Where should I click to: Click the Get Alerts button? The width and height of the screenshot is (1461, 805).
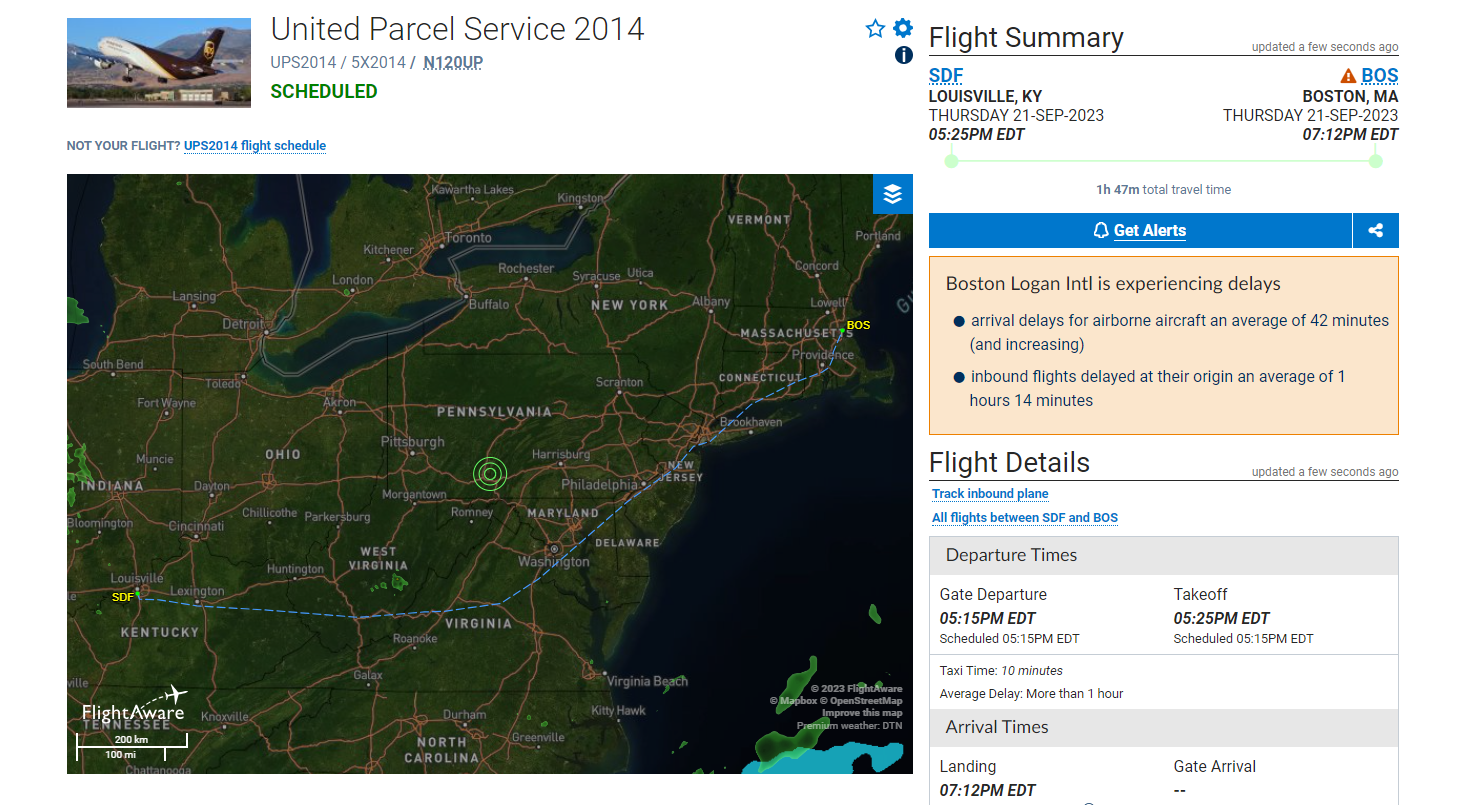(x=1140, y=231)
